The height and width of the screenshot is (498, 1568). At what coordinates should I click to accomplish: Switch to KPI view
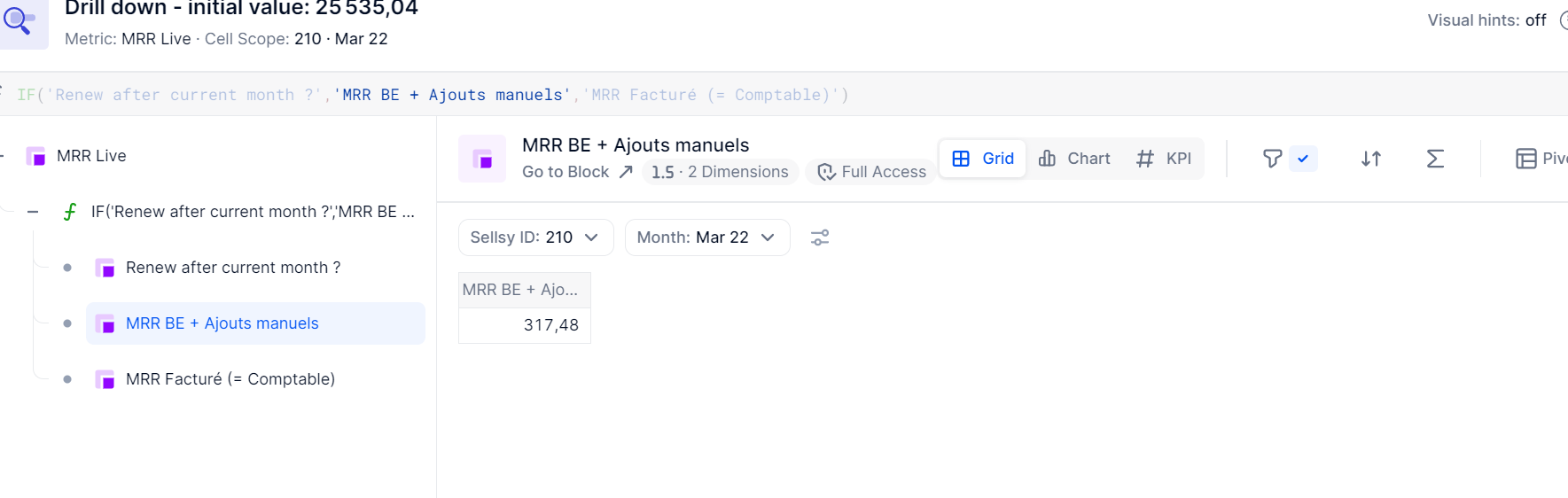[x=1164, y=159]
